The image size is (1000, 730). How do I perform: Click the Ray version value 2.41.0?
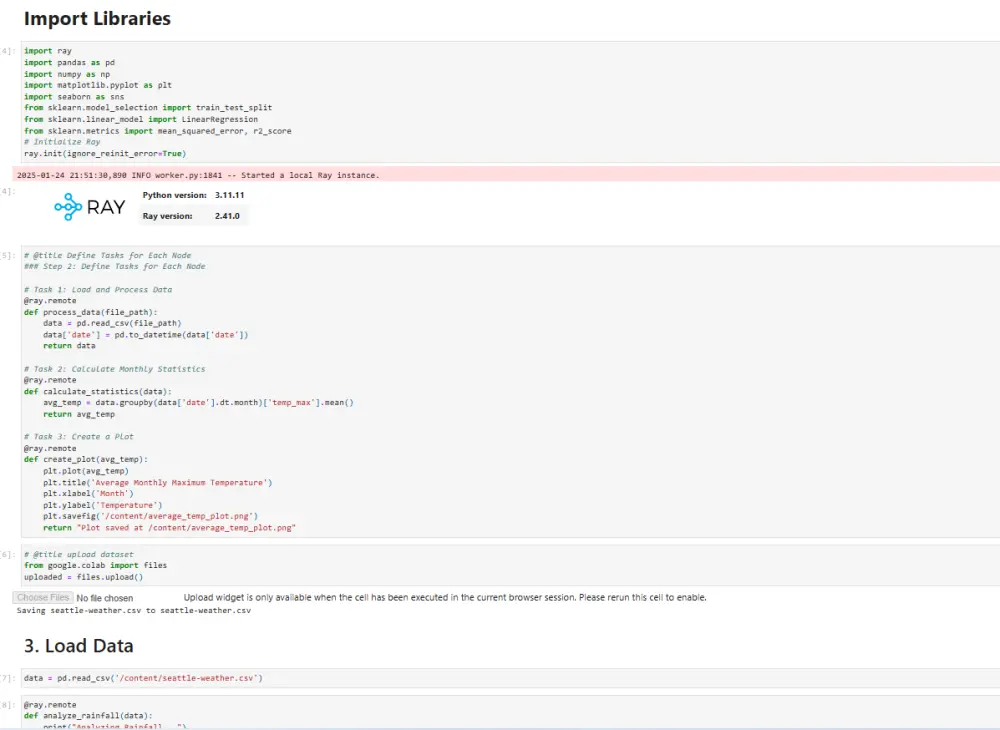click(x=227, y=215)
